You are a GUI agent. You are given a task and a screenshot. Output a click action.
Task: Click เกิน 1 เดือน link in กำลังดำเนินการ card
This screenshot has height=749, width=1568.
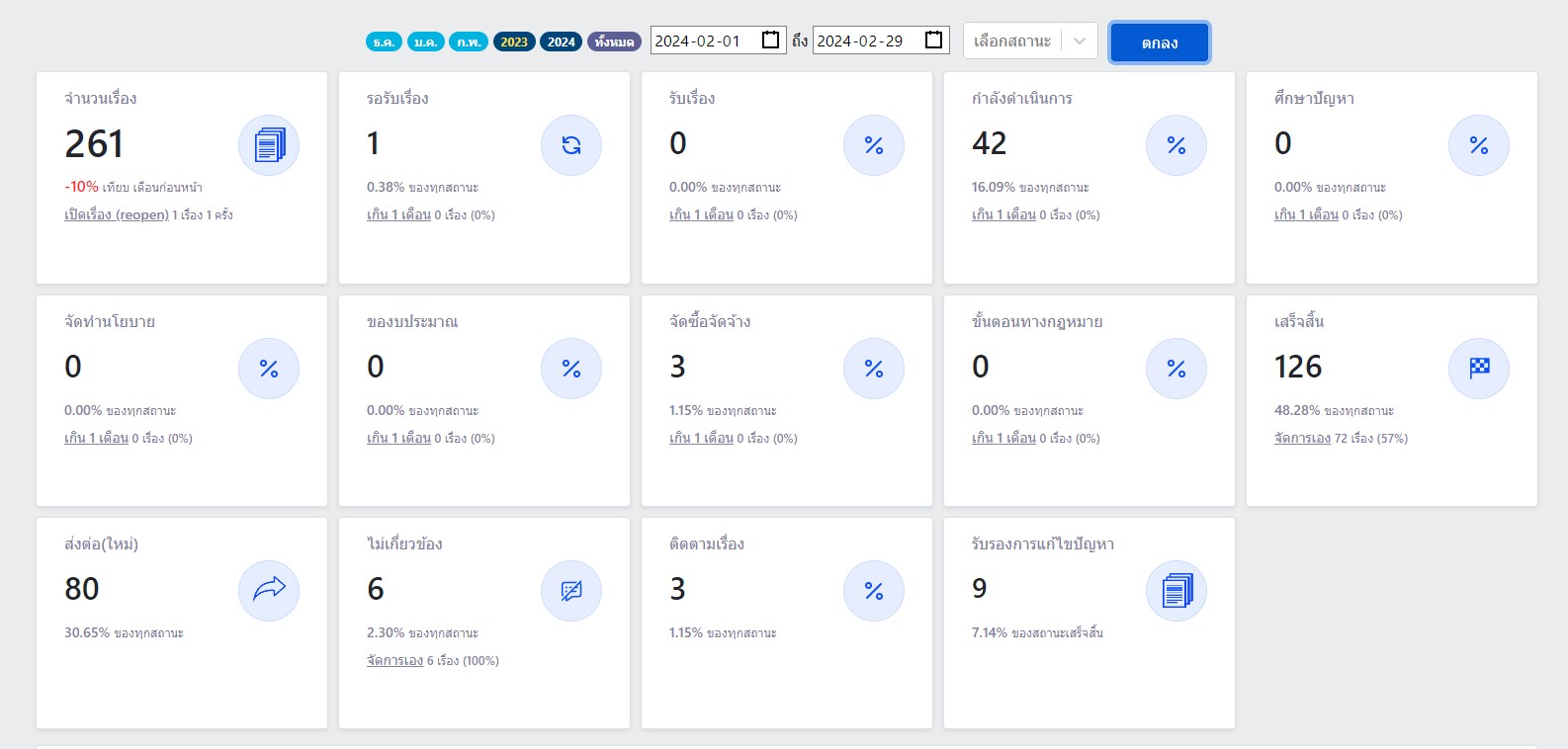(x=1003, y=214)
